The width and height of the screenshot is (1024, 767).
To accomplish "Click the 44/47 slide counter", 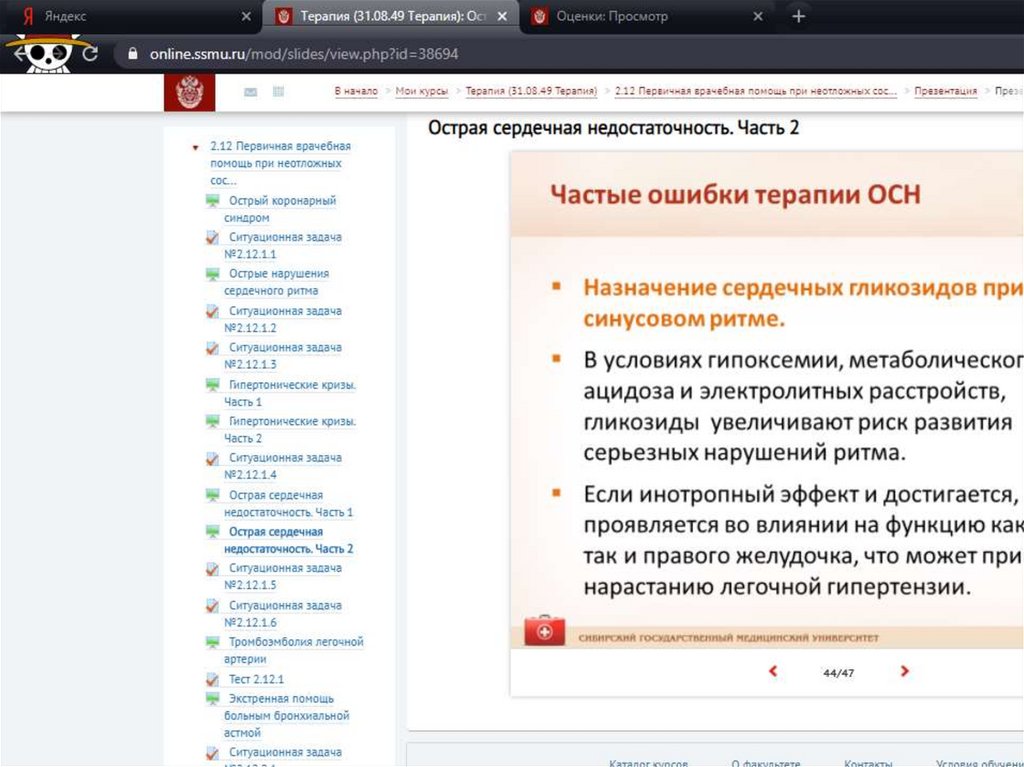I will click(839, 672).
